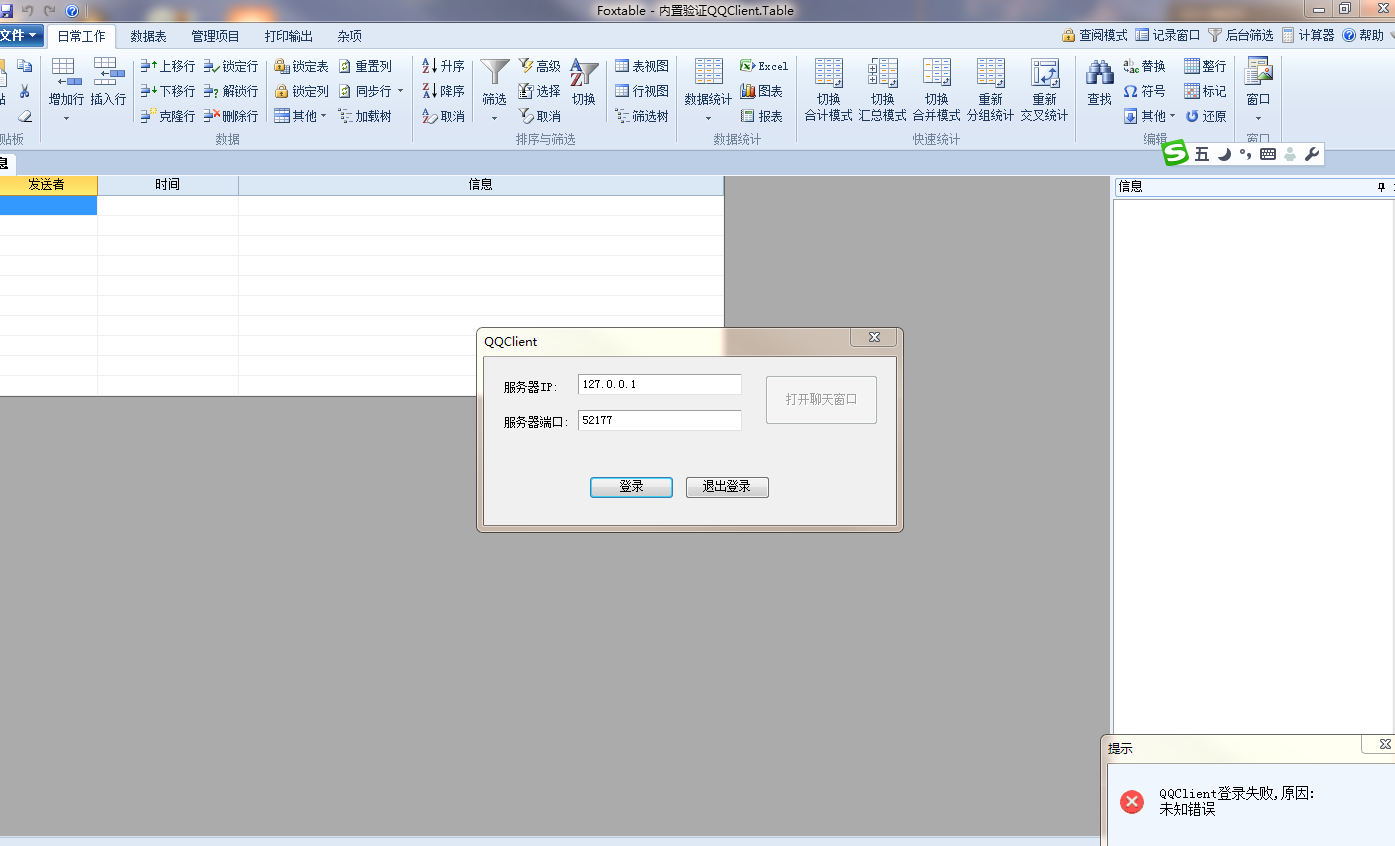
Task: Toggle 查阅模式 read-only mode
Action: tap(1094, 35)
